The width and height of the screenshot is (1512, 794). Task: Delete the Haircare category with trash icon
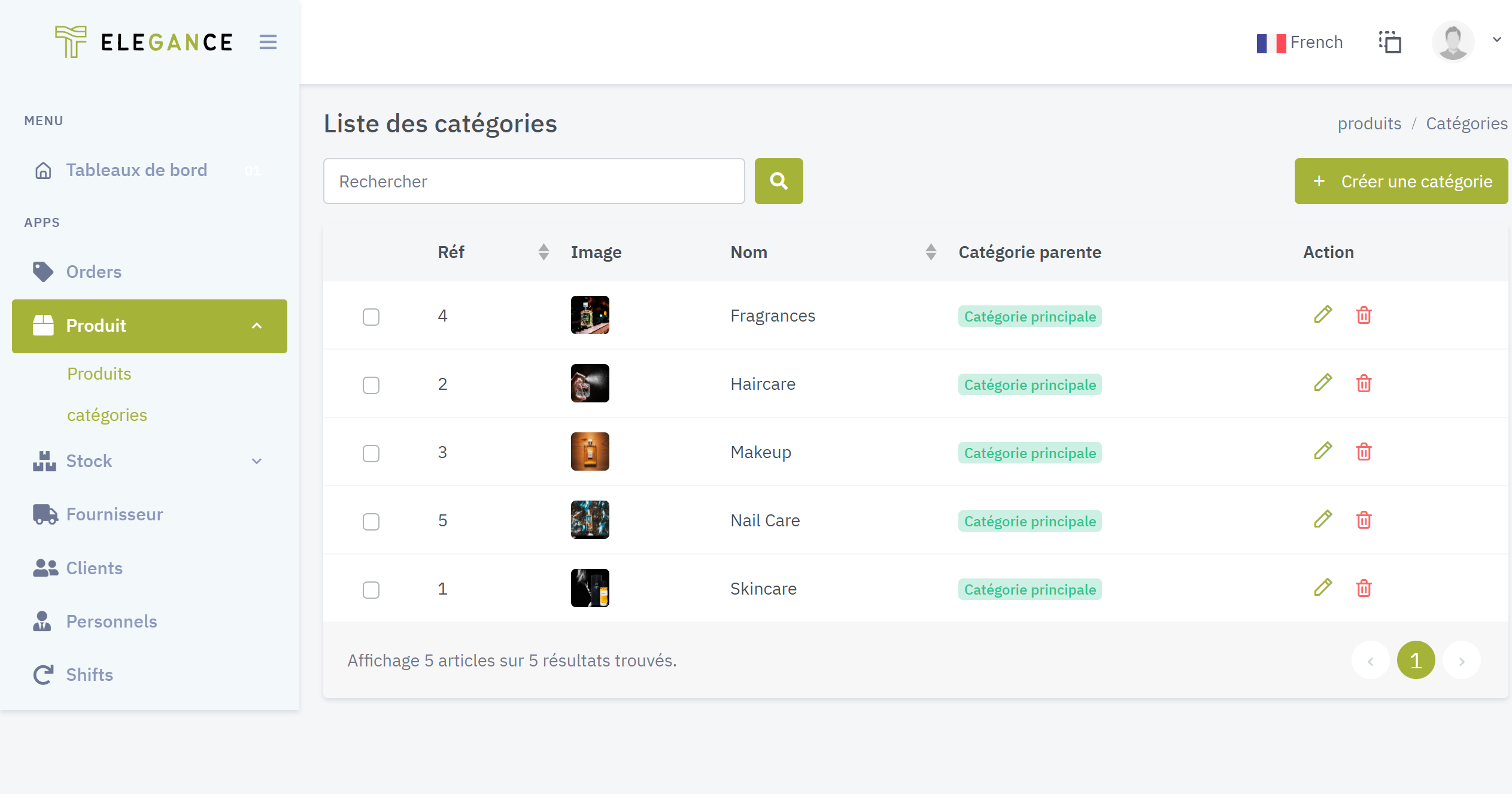pos(1364,383)
